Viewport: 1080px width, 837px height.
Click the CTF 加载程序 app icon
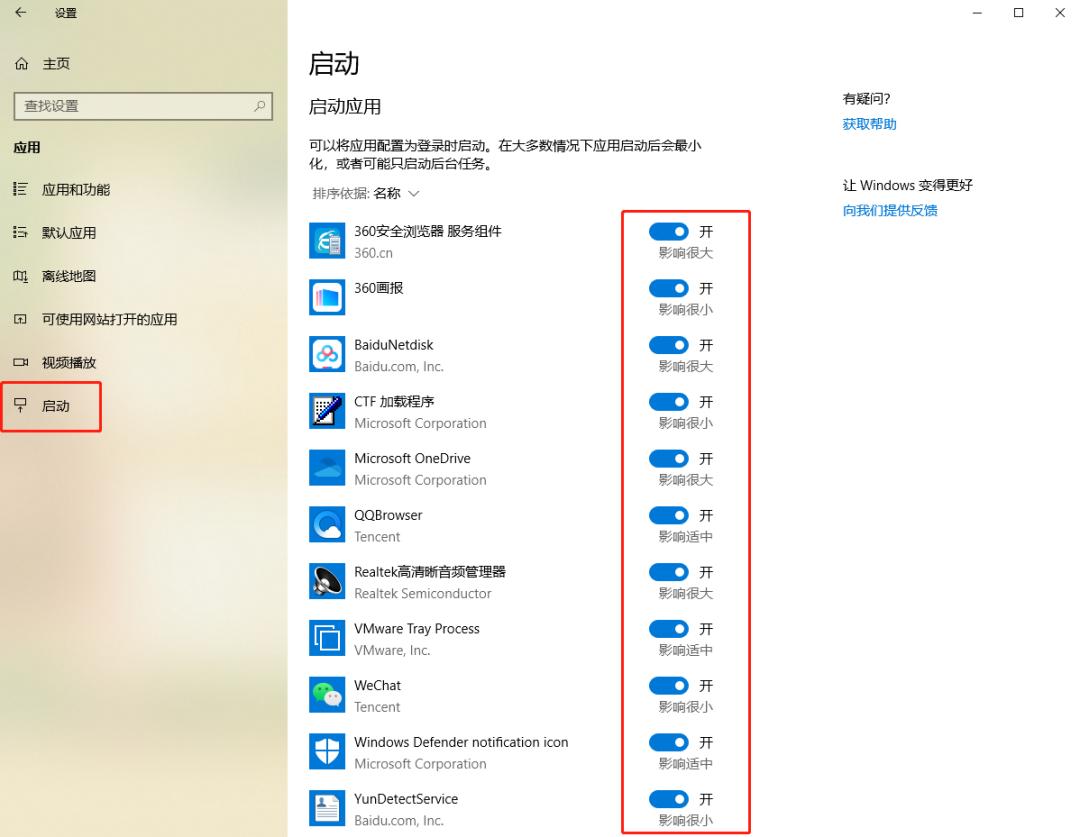click(326, 411)
